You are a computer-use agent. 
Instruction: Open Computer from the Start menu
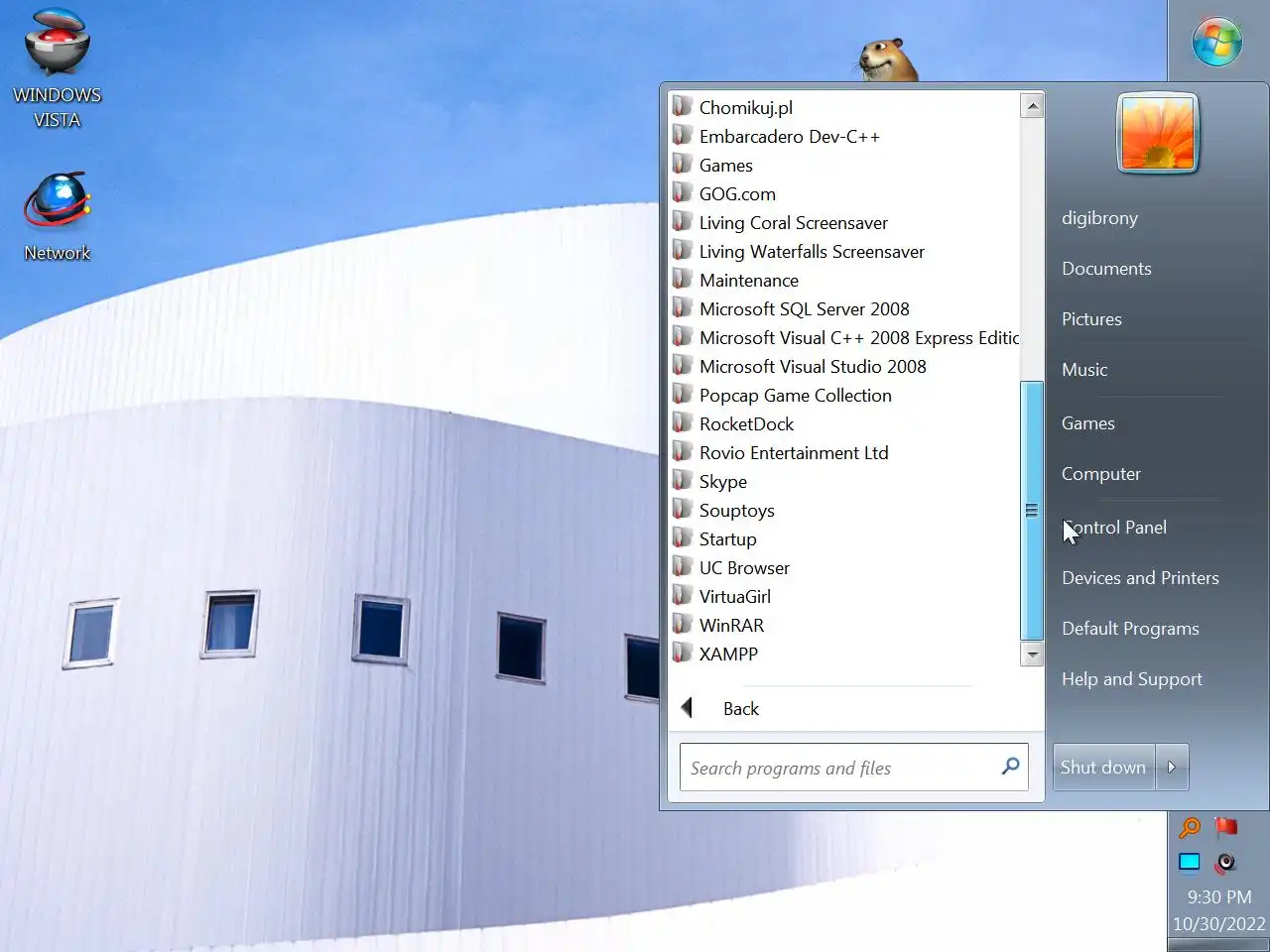(x=1101, y=474)
